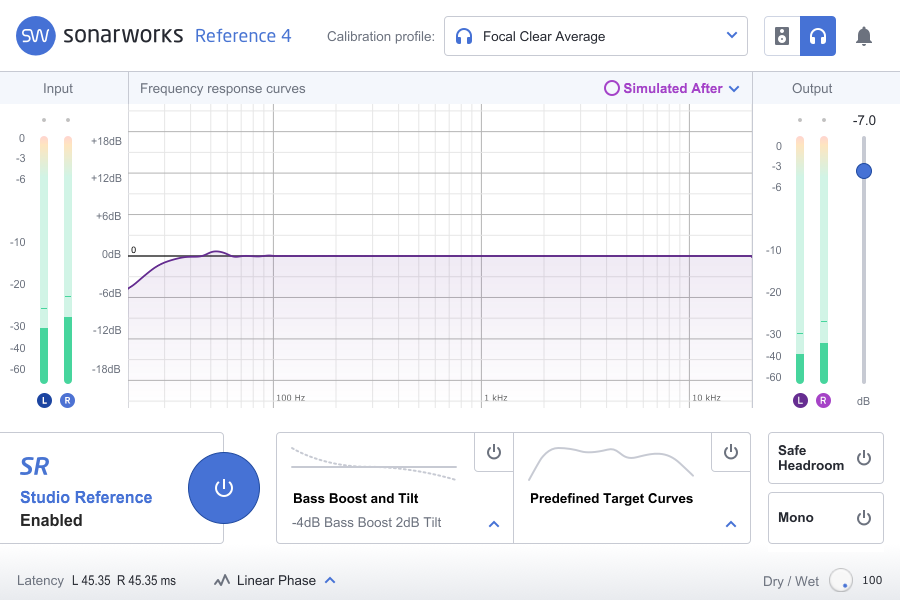Expand the Bass Boost and Tilt settings chevron
The width and height of the screenshot is (900, 600).
494,523
